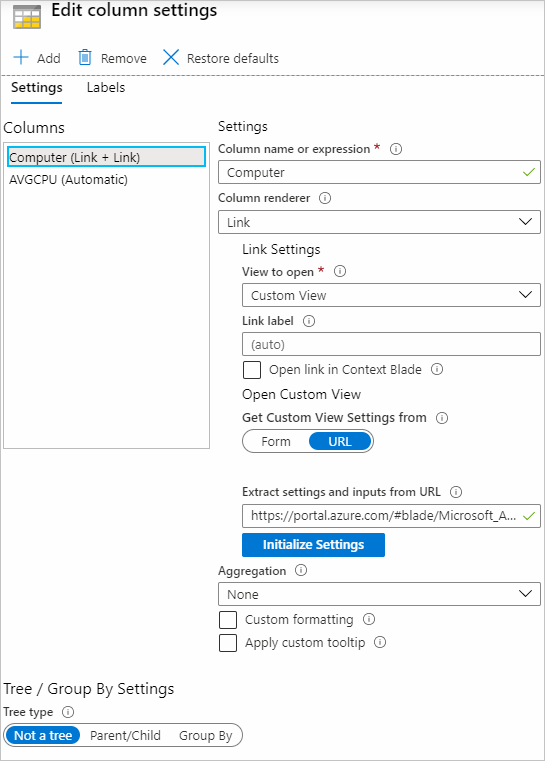This screenshot has width=545, height=761.
Task: Expand the Custom View dropdown
Action: click(391, 295)
